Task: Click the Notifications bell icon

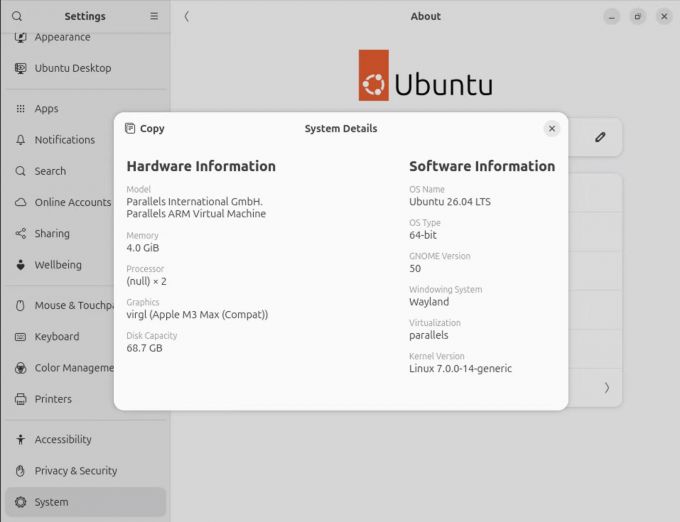Action: [x=20, y=140]
